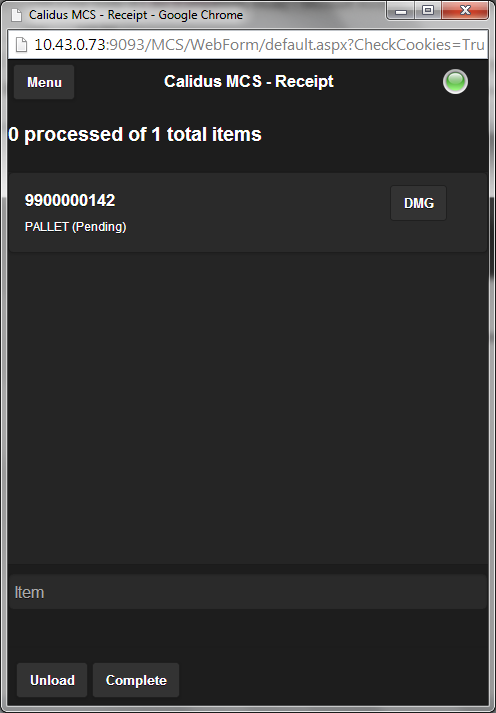Click the Chrome window title text
The width and height of the screenshot is (496, 713).
coord(136,15)
